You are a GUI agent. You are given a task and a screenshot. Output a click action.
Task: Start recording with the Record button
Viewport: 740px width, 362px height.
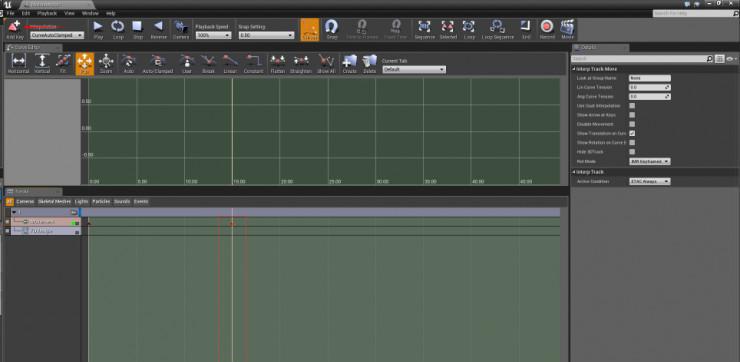[x=547, y=26]
